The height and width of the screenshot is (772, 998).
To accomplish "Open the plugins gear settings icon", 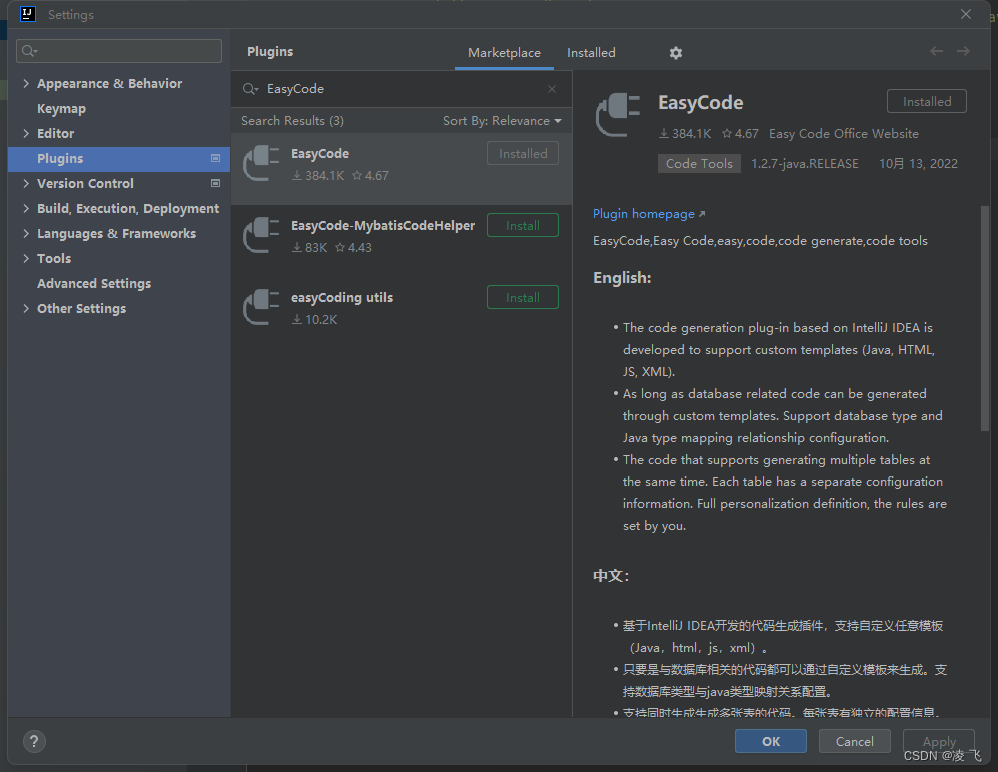I will [x=675, y=53].
